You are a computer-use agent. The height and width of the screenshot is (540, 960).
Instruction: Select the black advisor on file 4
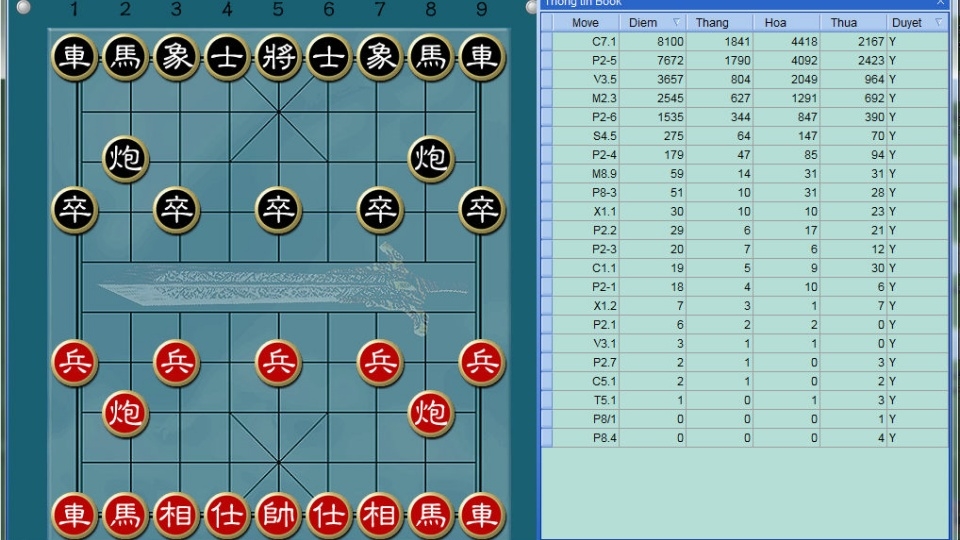(227, 58)
